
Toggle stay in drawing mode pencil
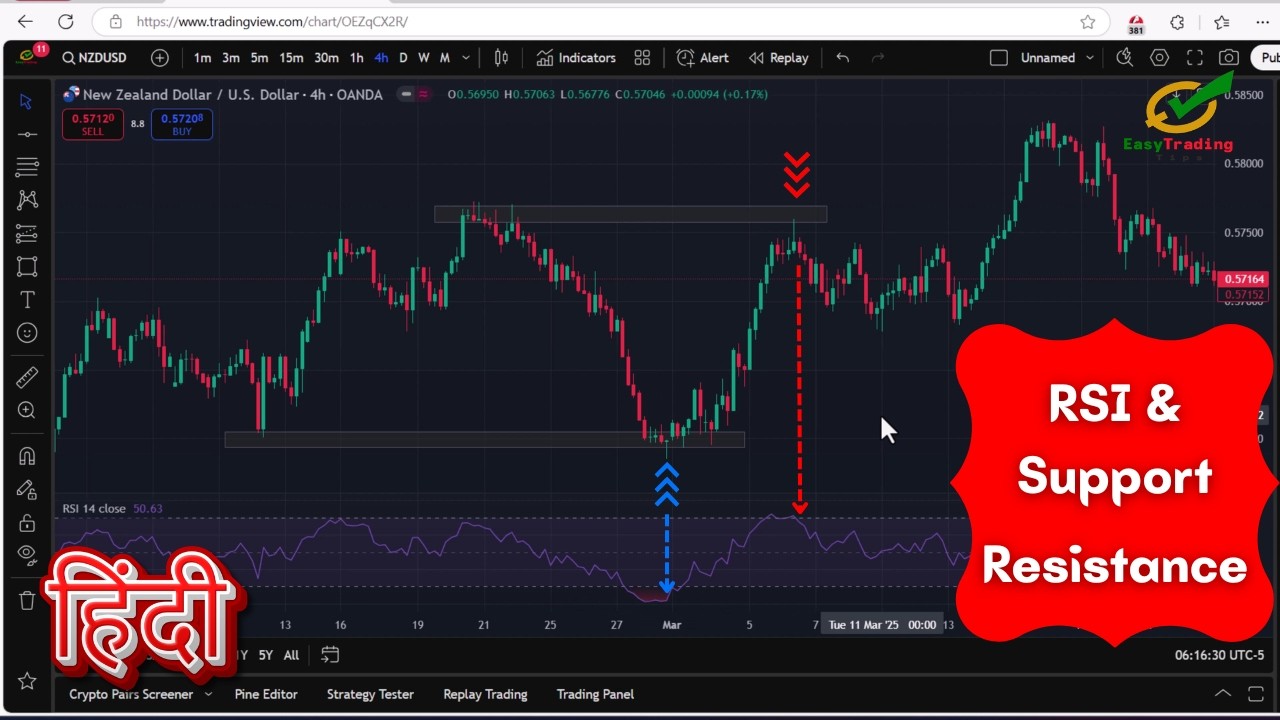pyautogui.click(x=27, y=490)
